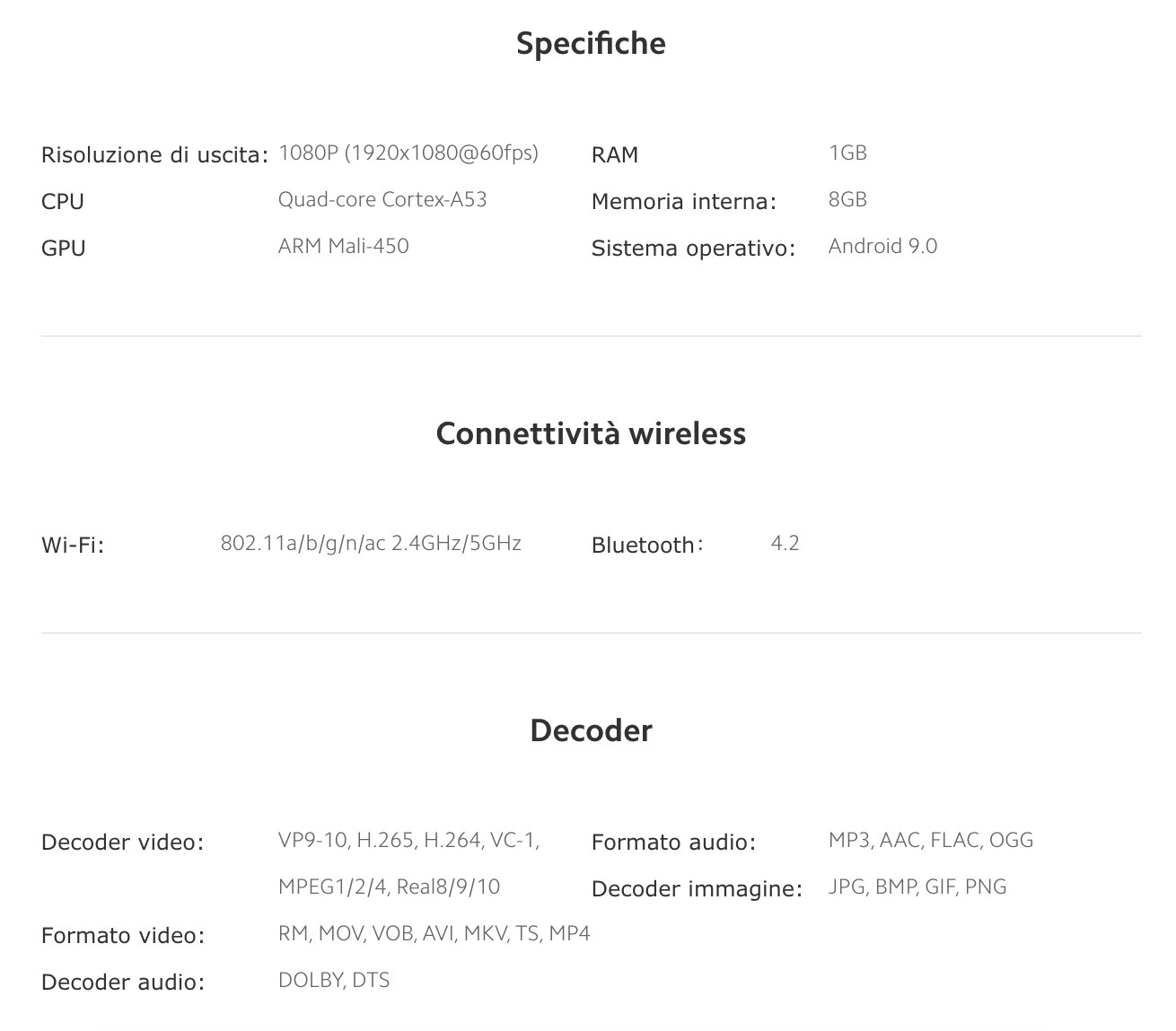Click the Risoluzione di uscita label
1176x1031 pixels.
154,154
